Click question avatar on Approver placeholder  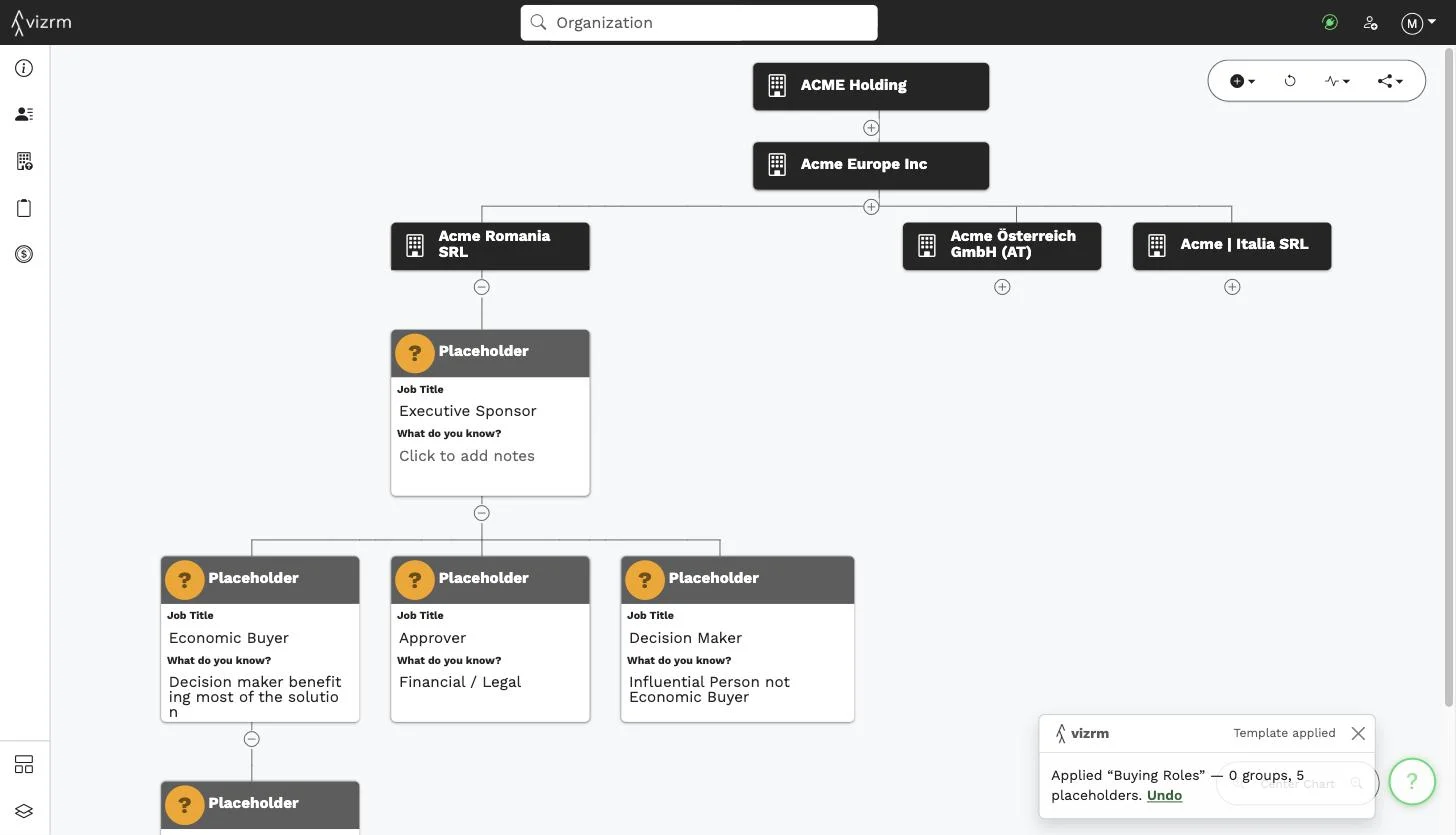(415, 579)
